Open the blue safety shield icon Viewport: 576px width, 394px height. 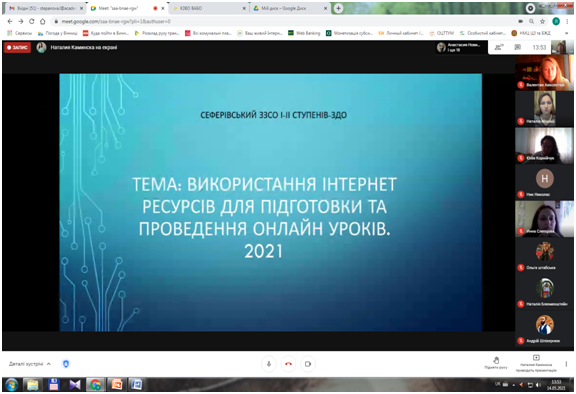[66, 364]
